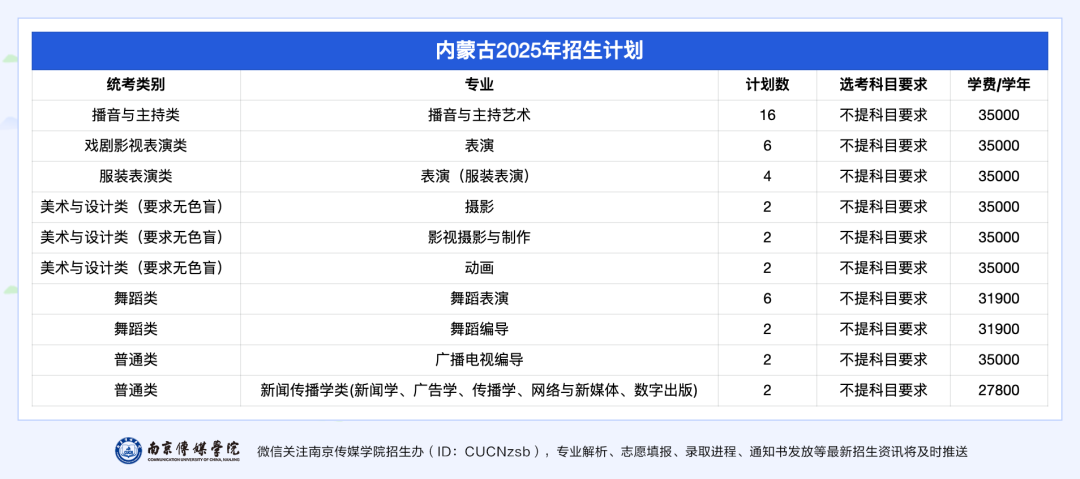Click plan count 6 in 舞蹈表演 row
The height and width of the screenshot is (479, 1080).
point(767,298)
